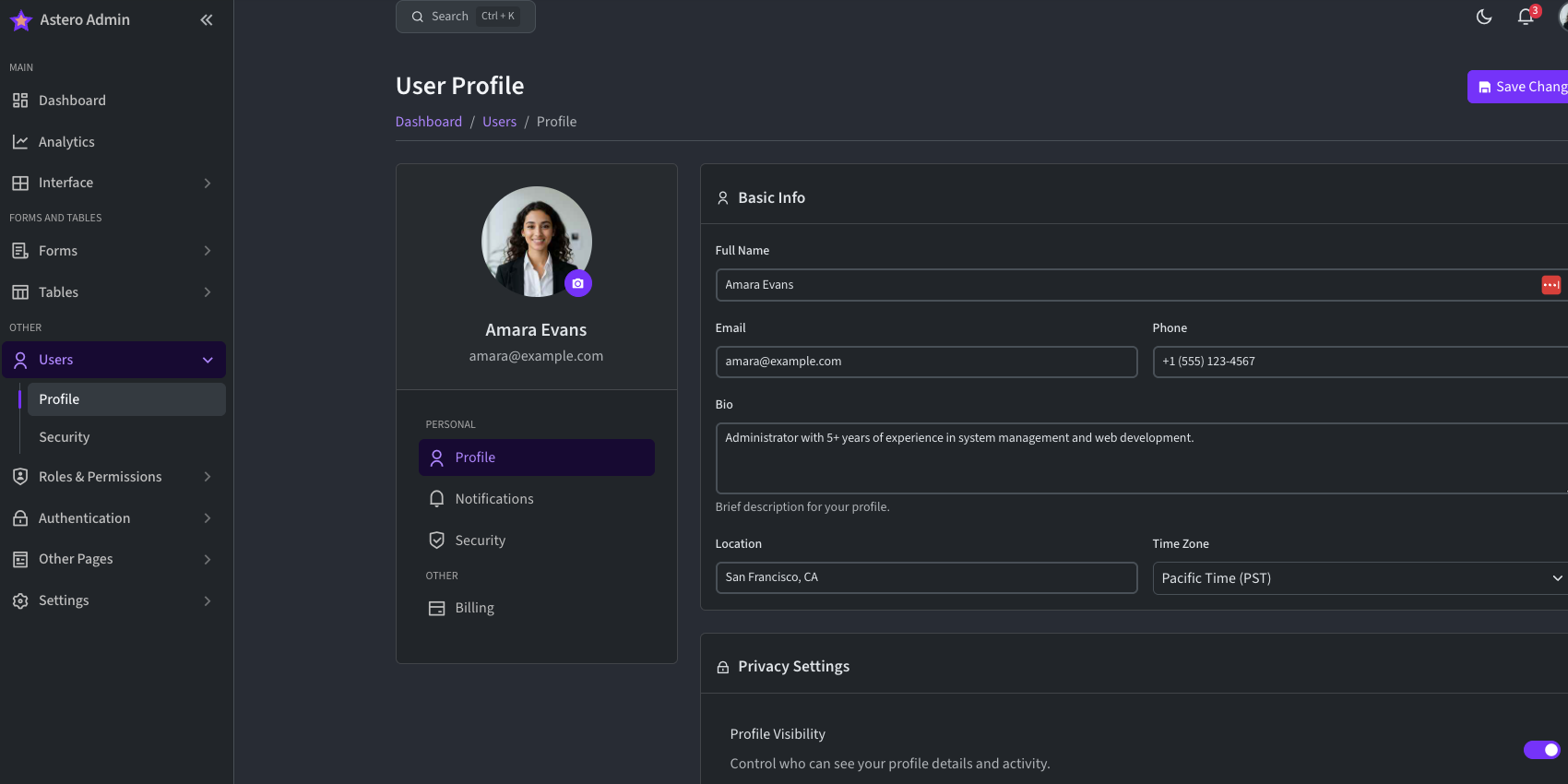
Task: Expand the Forms menu chevron
Action: [x=208, y=251]
